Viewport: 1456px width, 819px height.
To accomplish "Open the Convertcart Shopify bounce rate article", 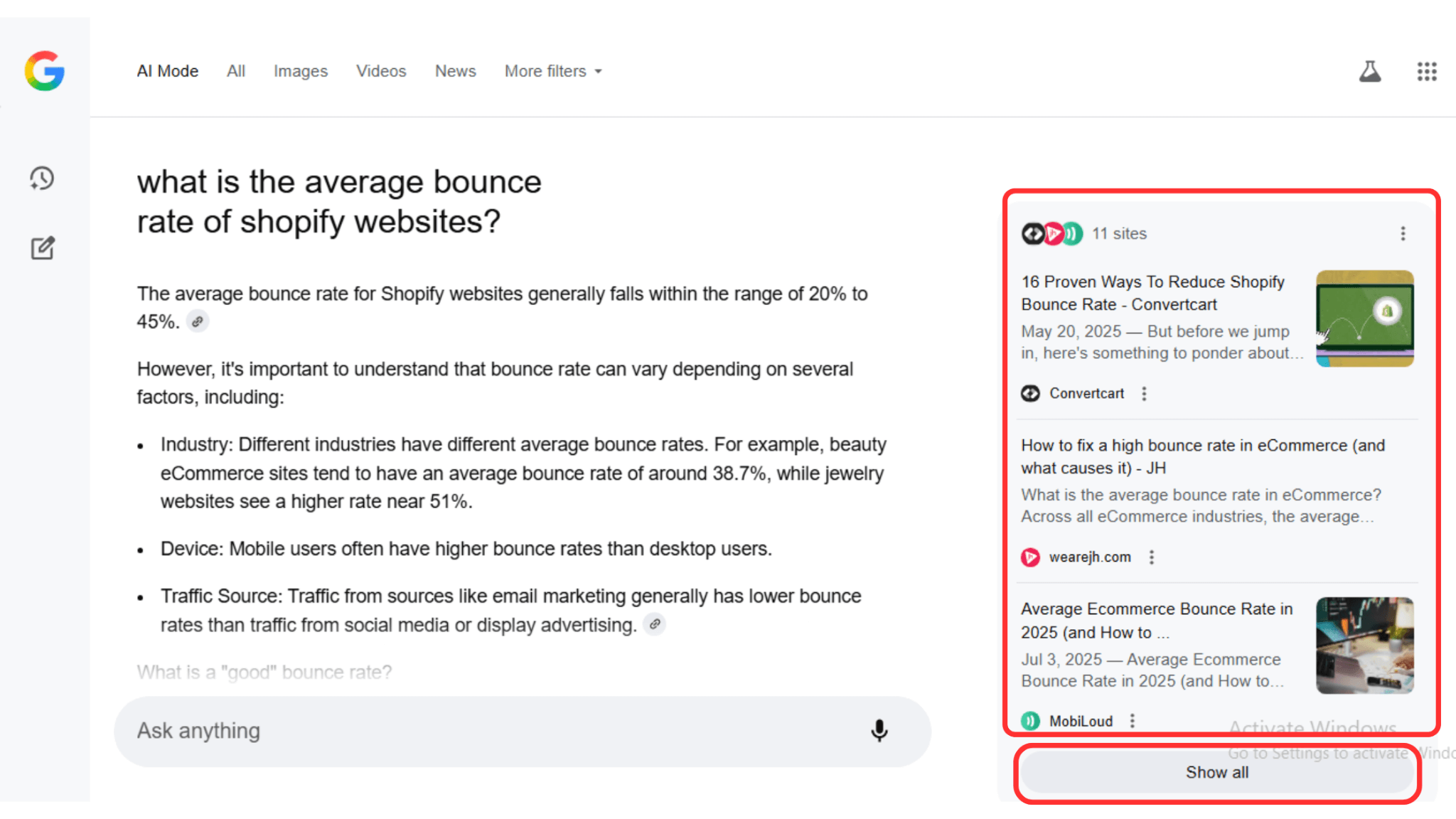I will [1152, 293].
